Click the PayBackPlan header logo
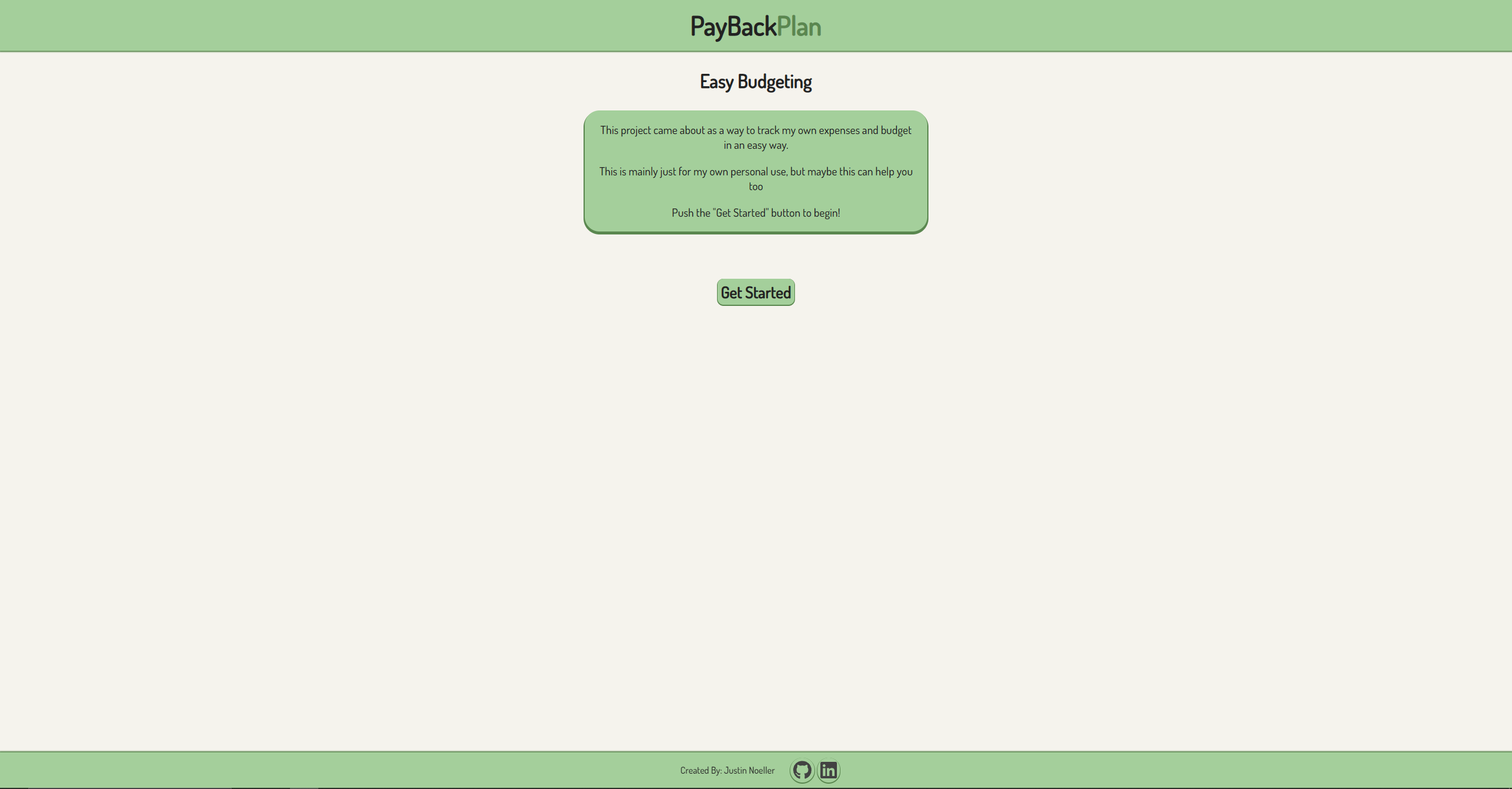The height and width of the screenshot is (789, 1512). pyautogui.click(x=755, y=25)
